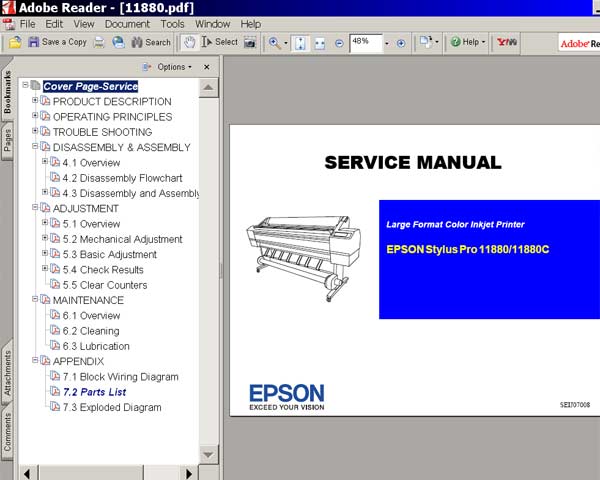The height and width of the screenshot is (480, 600).
Task: Expand the 4.3 Disassembly and Assembly bookmark
Action: click(45, 192)
